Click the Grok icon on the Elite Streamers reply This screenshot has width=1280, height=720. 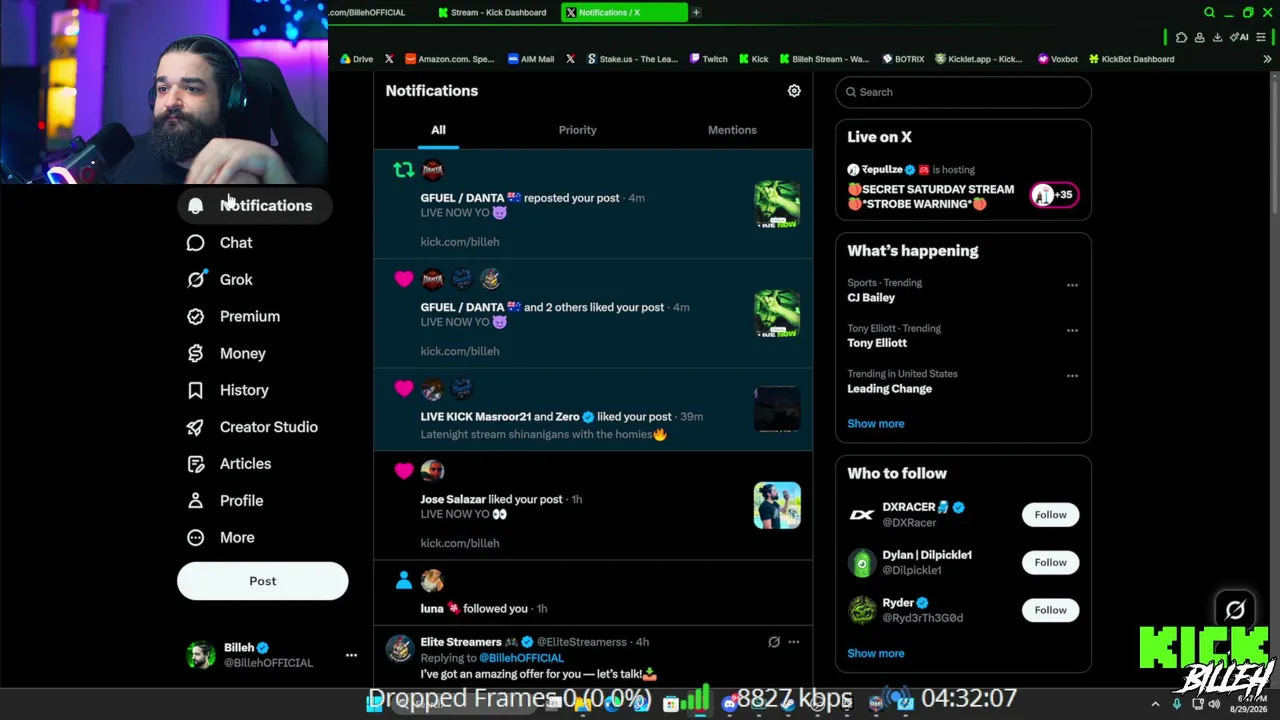pyautogui.click(x=774, y=642)
